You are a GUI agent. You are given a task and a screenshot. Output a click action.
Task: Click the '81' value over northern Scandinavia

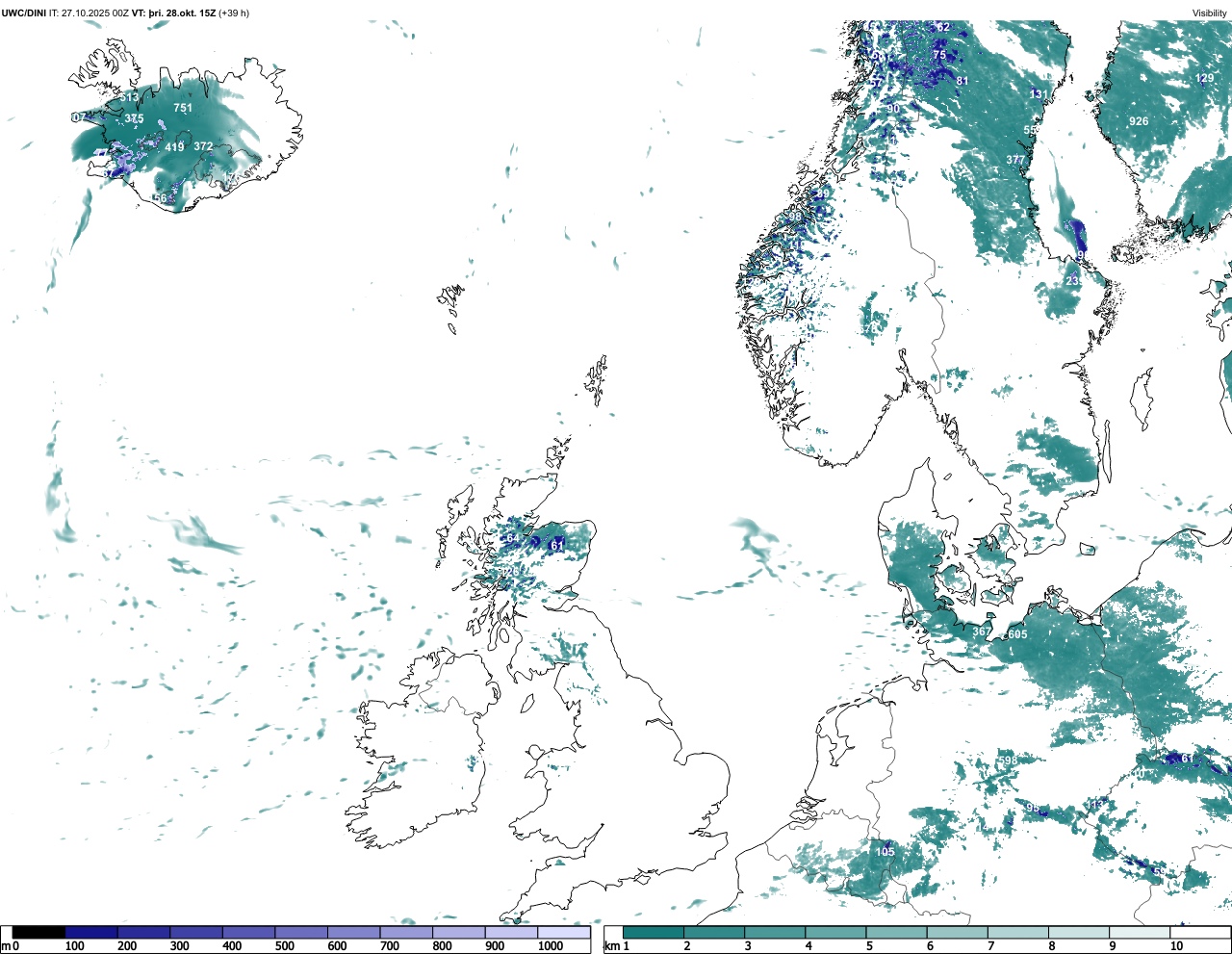pyautogui.click(x=962, y=81)
